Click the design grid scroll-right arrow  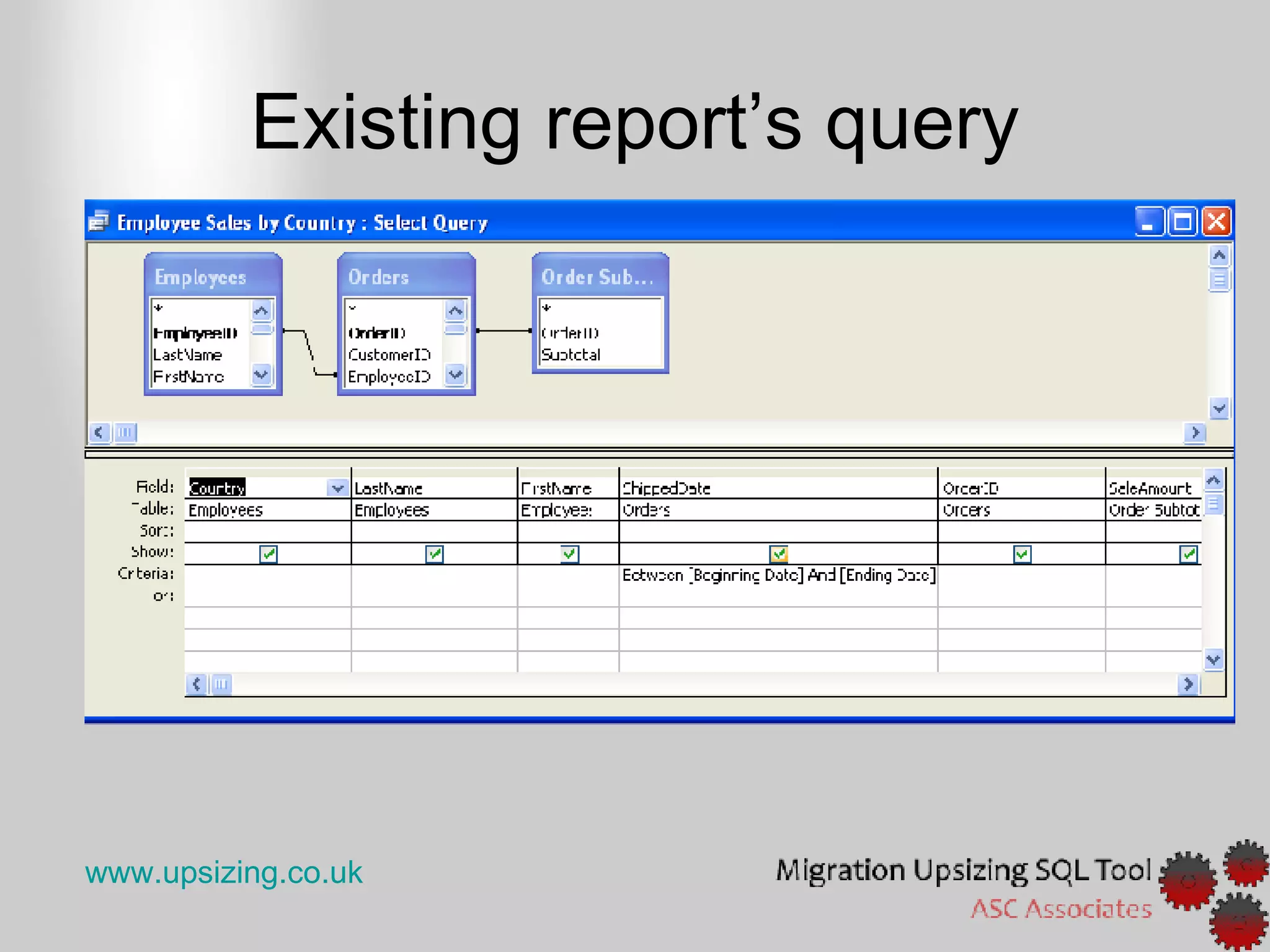coord(1188,684)
